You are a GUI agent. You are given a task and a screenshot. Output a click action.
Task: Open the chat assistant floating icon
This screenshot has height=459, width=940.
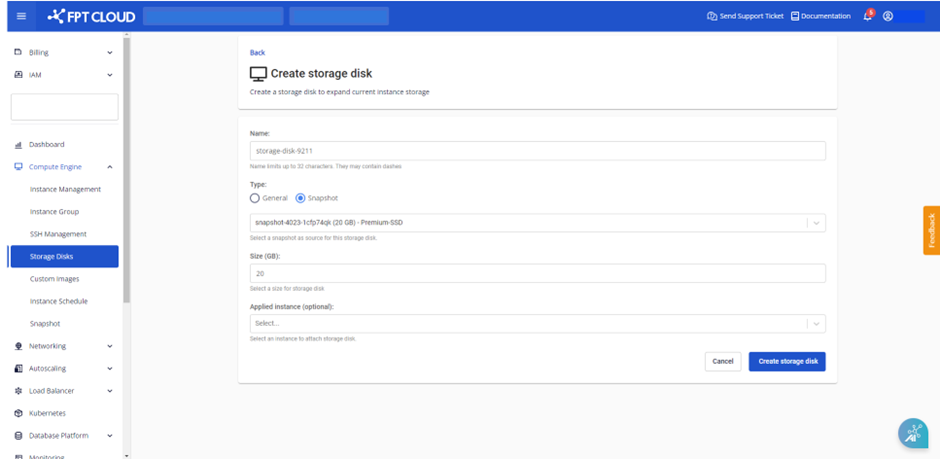[912, 432]
